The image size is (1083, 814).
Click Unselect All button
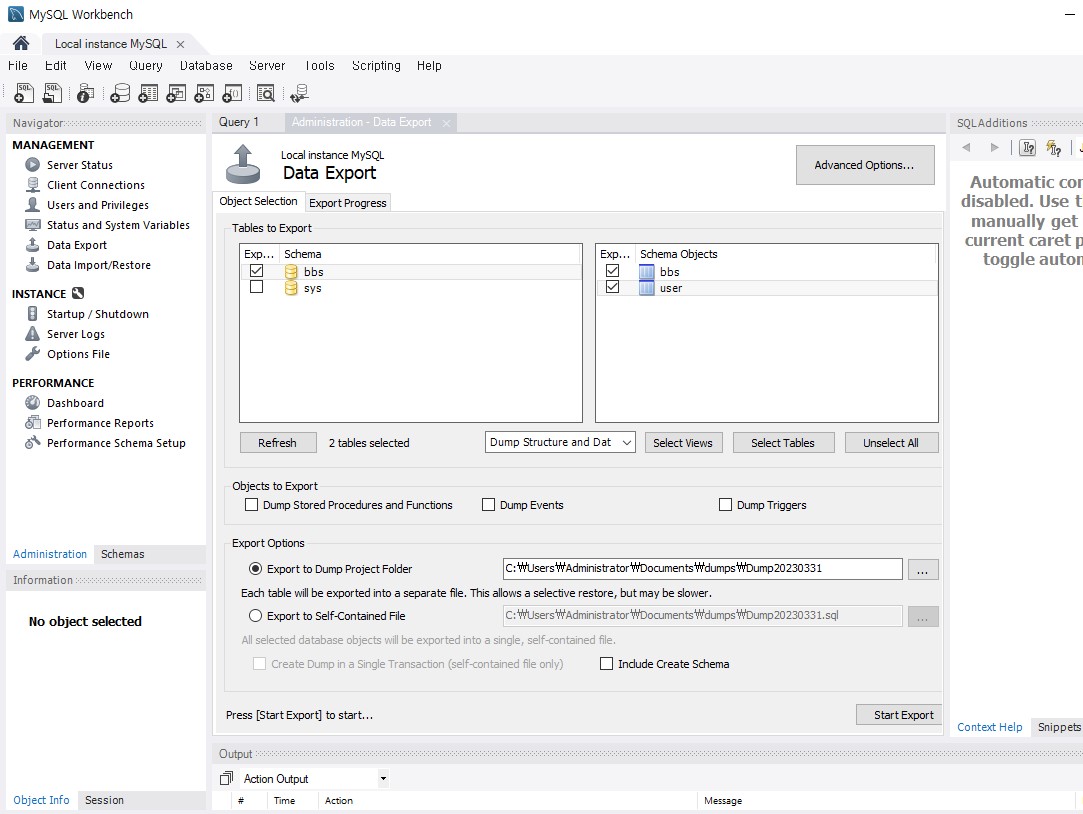[891, 443]
